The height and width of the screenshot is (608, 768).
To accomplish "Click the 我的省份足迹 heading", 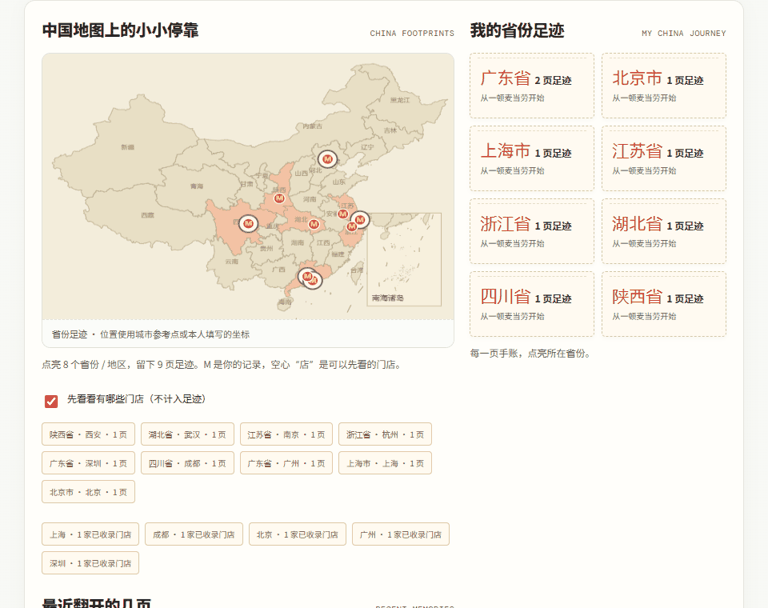I will tap(517, 30).
